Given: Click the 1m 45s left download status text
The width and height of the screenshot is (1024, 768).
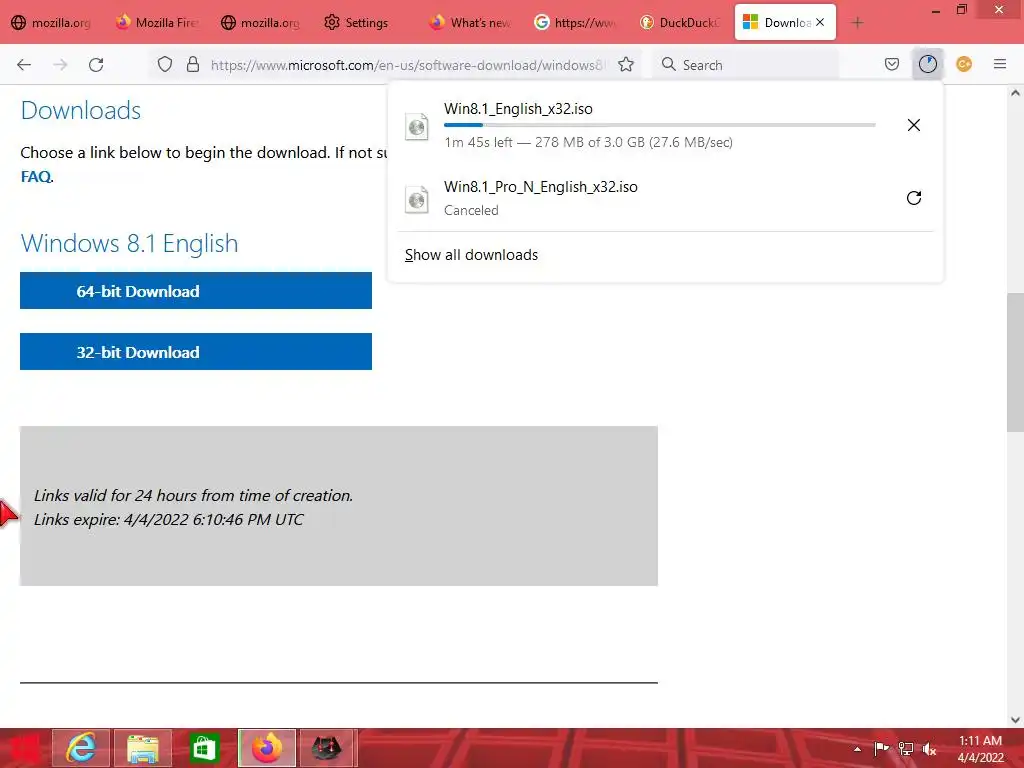Looking at the screenshot, I should [x=588, y=142].
